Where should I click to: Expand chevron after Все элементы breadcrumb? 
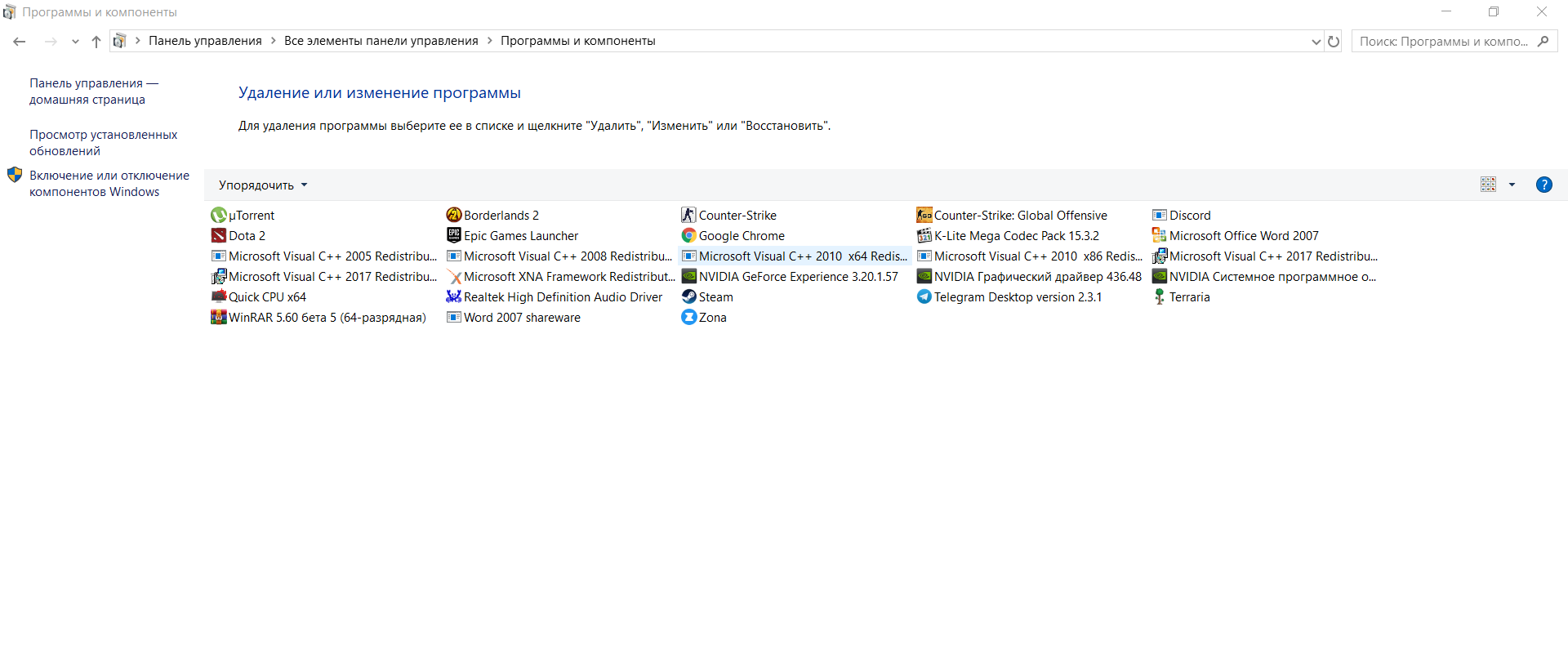coord(489,41)
